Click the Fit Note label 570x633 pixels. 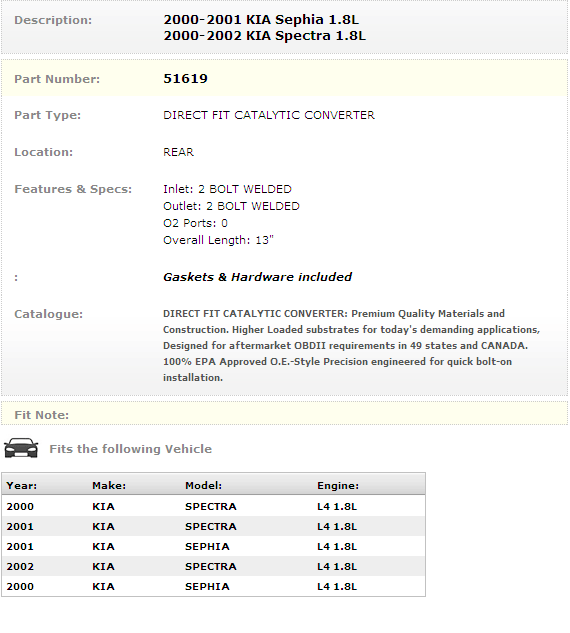pyautogui.click(x=42, y=415)
